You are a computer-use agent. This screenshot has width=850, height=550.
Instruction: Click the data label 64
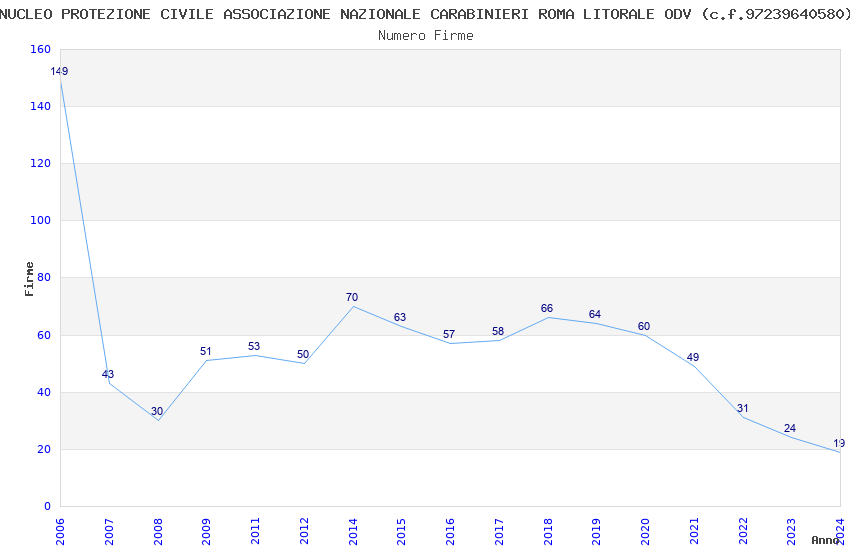coord(595,314)
